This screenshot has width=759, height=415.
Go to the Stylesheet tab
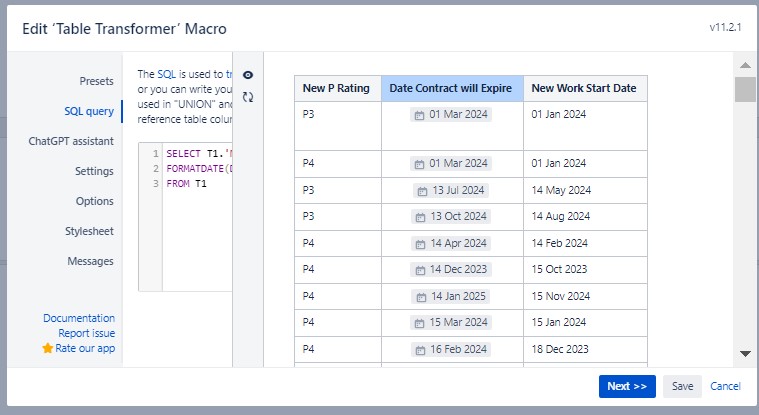point(90,231)
